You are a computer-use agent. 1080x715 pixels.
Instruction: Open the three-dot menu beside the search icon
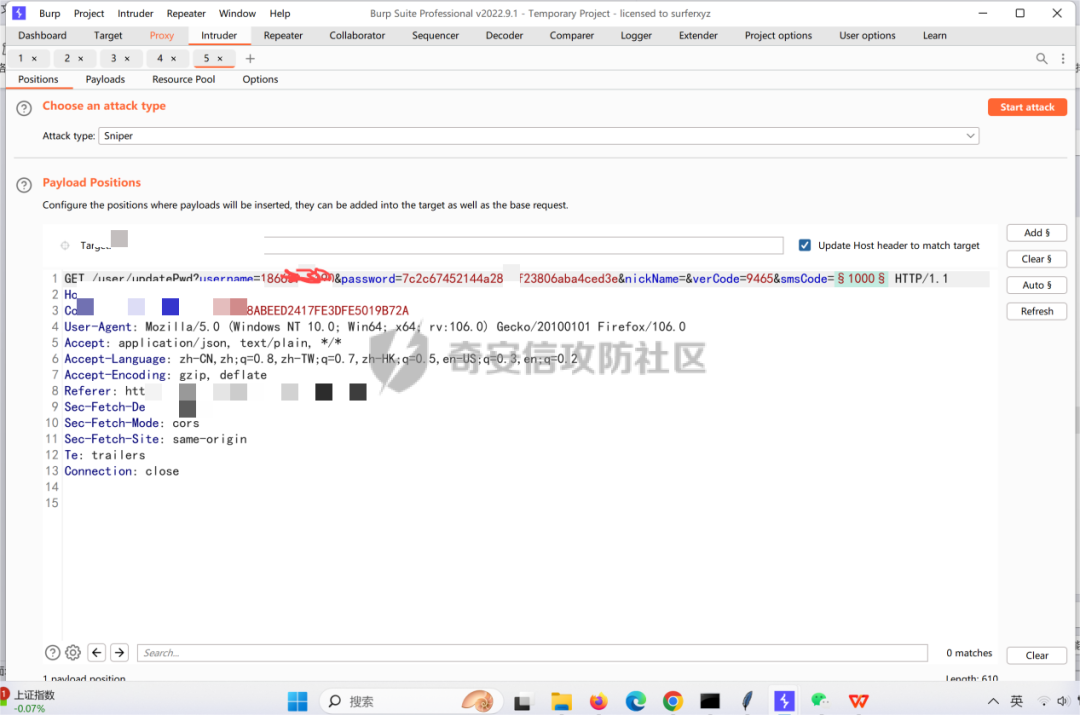1063,59
